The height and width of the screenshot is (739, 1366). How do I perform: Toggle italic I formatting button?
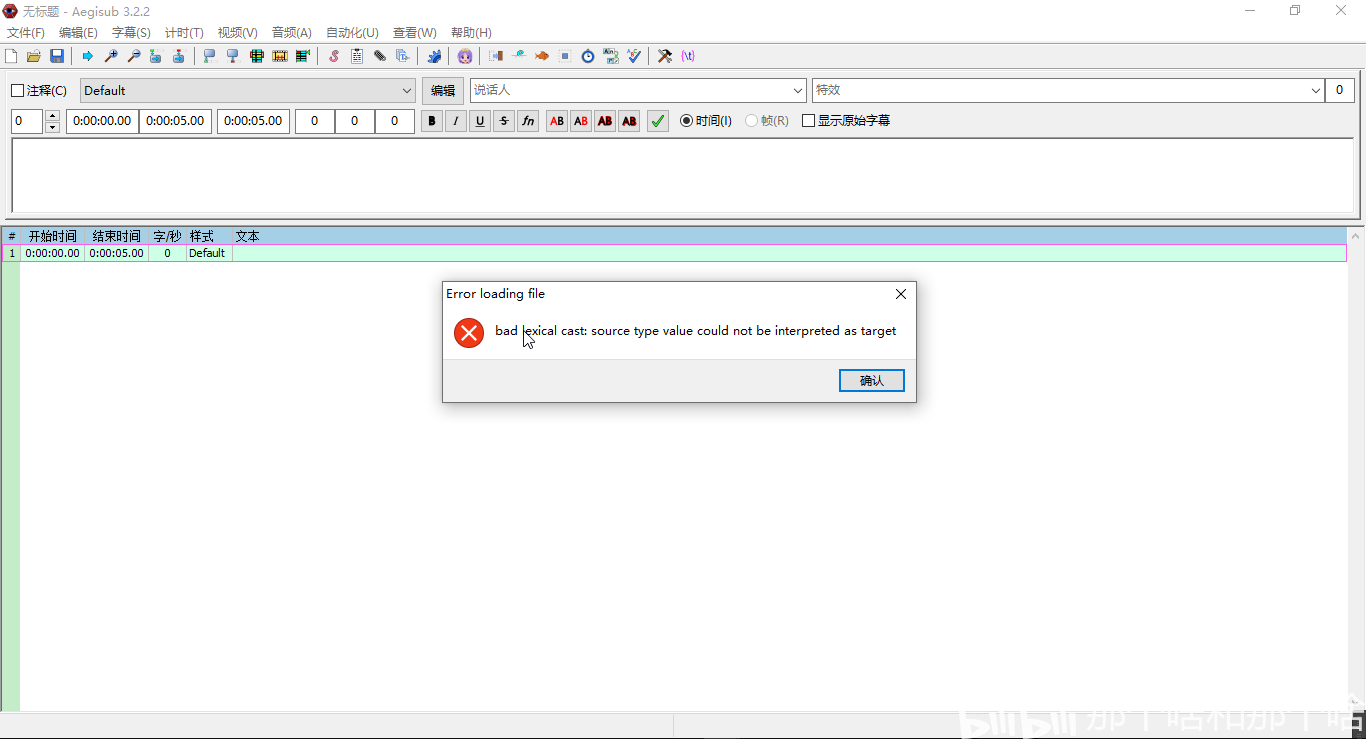tap(456, 121)
